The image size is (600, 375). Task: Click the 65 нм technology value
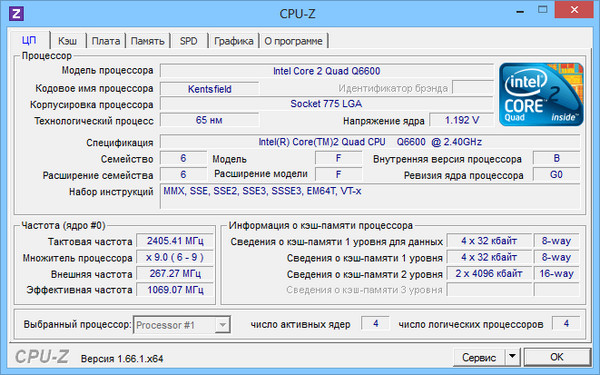click(210, 120)
